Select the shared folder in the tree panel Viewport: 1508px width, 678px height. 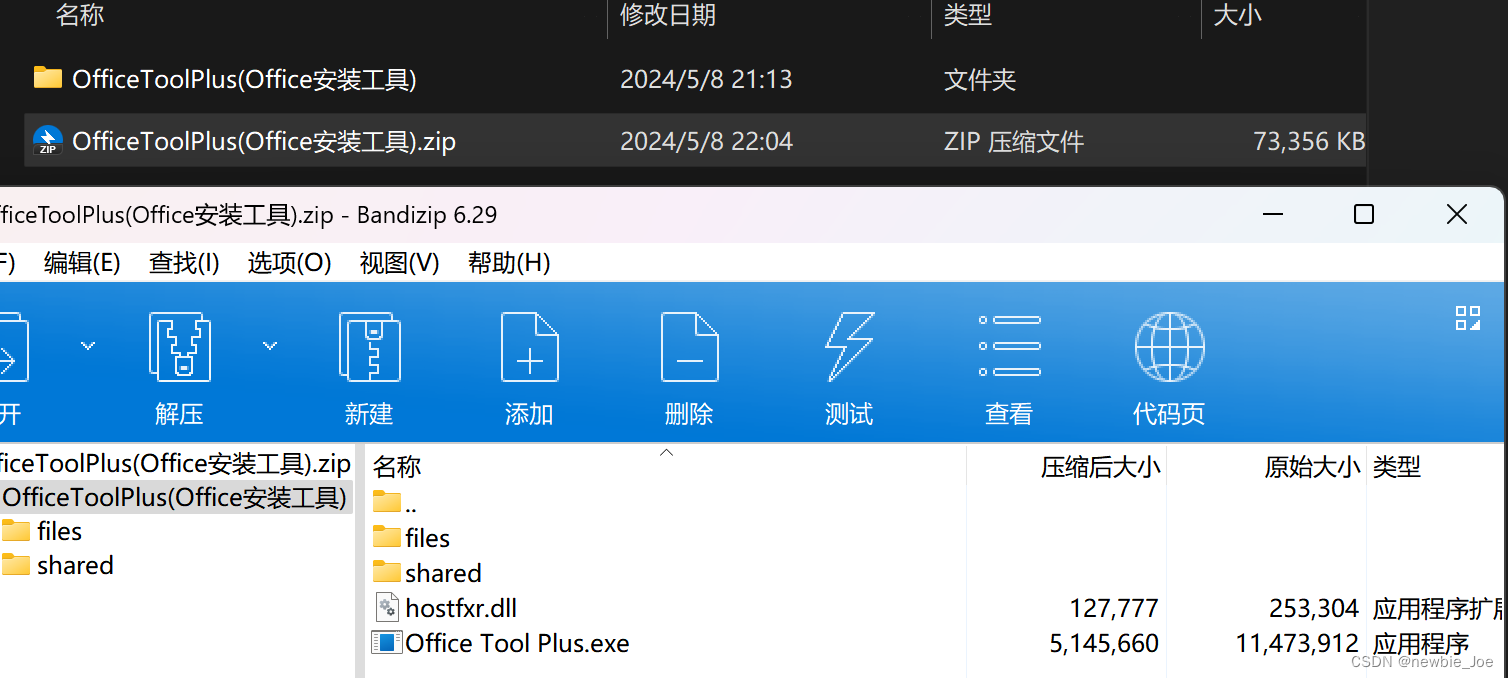tap(57, 565)
